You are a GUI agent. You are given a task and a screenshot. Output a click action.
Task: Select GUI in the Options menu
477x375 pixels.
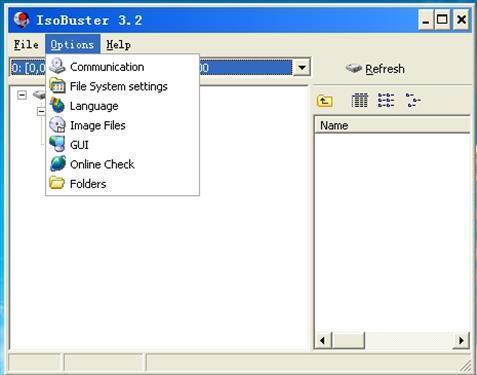tap(122, 145)
